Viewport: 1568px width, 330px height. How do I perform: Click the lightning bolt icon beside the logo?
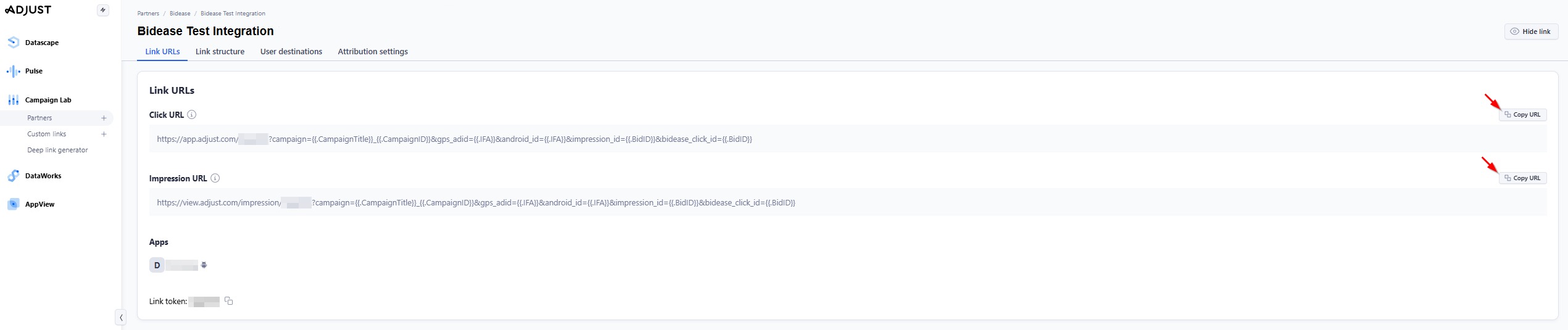(x=103, y=10)
